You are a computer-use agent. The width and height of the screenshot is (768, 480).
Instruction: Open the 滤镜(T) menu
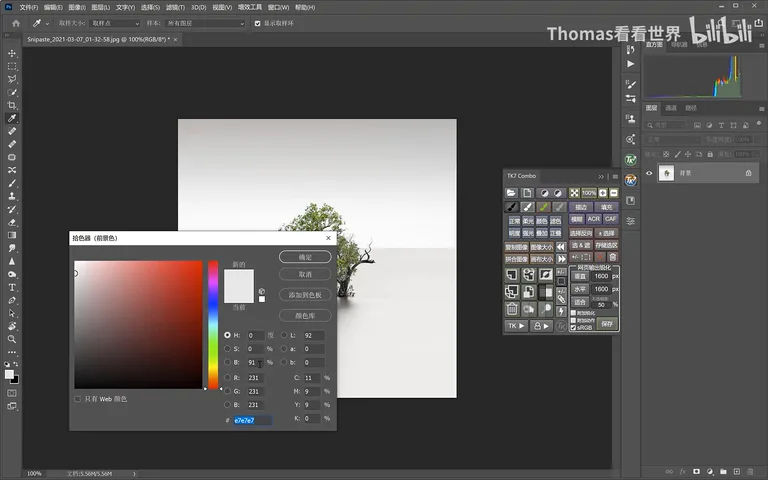point(175,7)
